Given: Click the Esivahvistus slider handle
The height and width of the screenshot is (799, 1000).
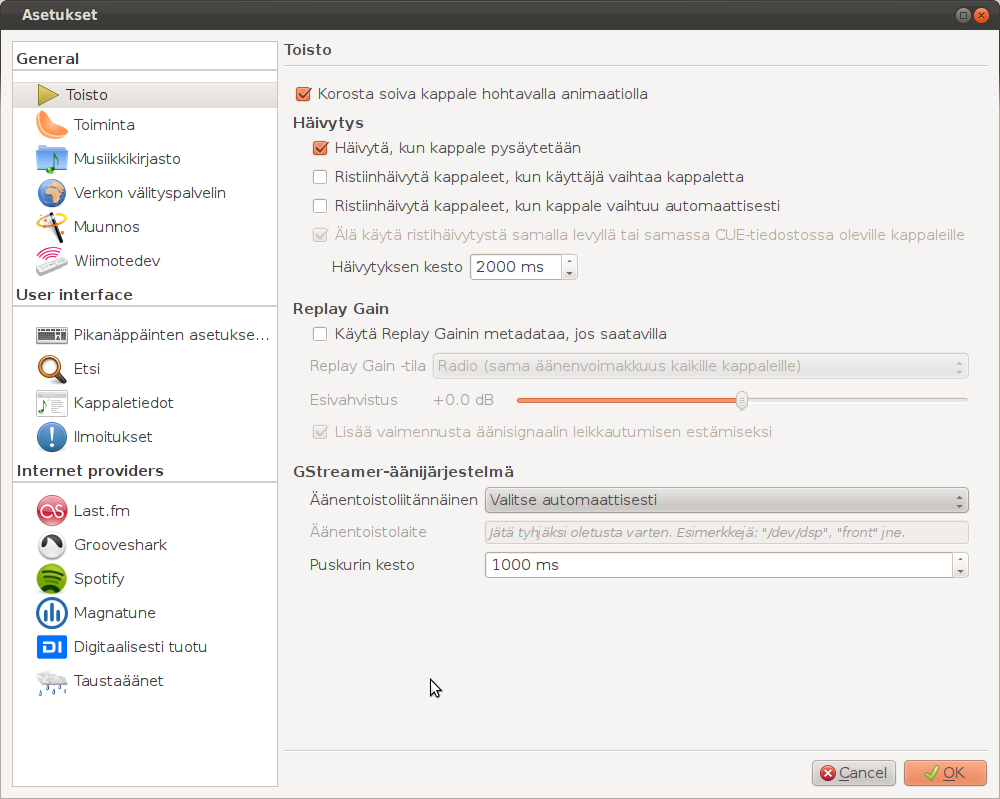Looking at the screenshot, I should 741,400.
